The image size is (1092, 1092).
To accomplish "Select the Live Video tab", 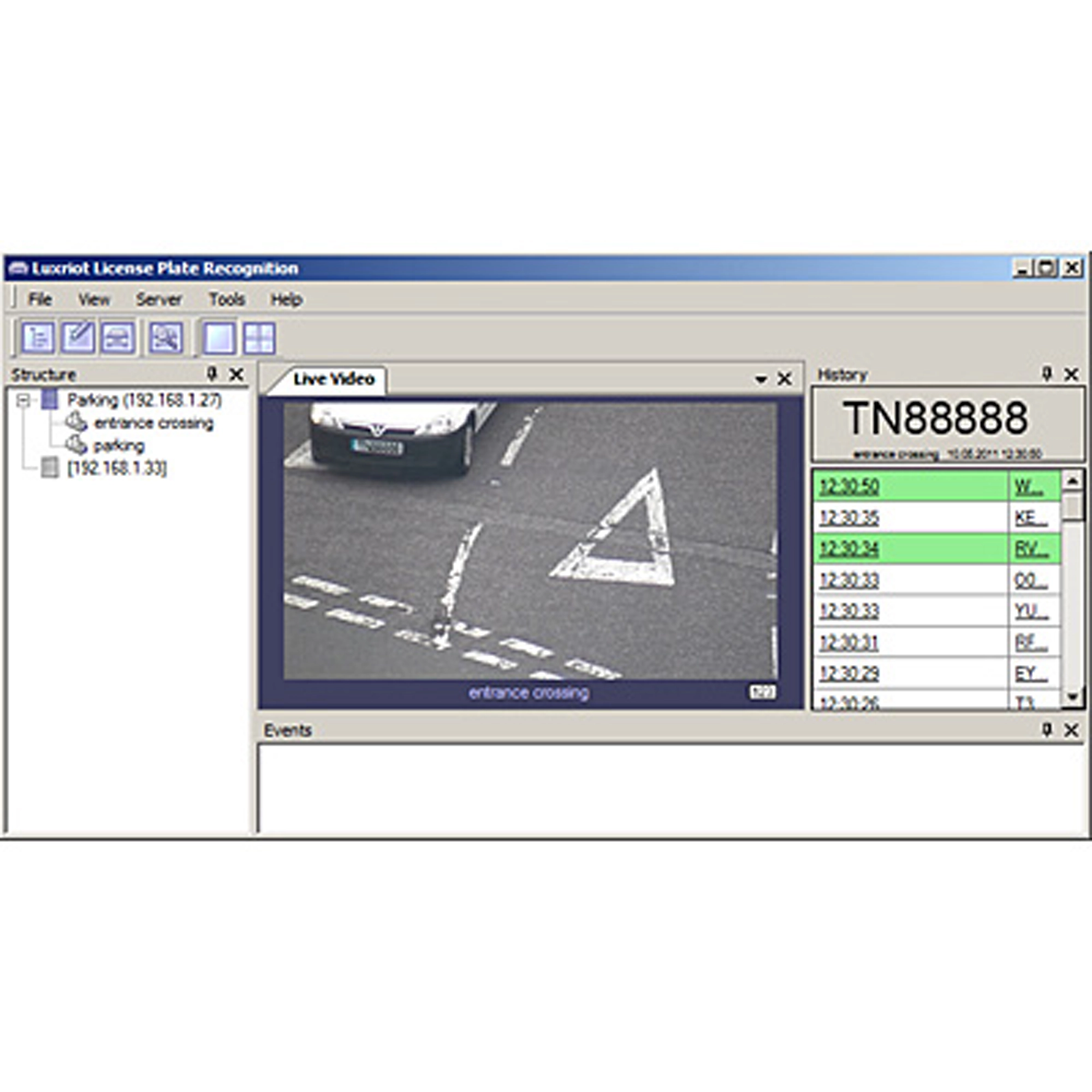I will [334, 379].
